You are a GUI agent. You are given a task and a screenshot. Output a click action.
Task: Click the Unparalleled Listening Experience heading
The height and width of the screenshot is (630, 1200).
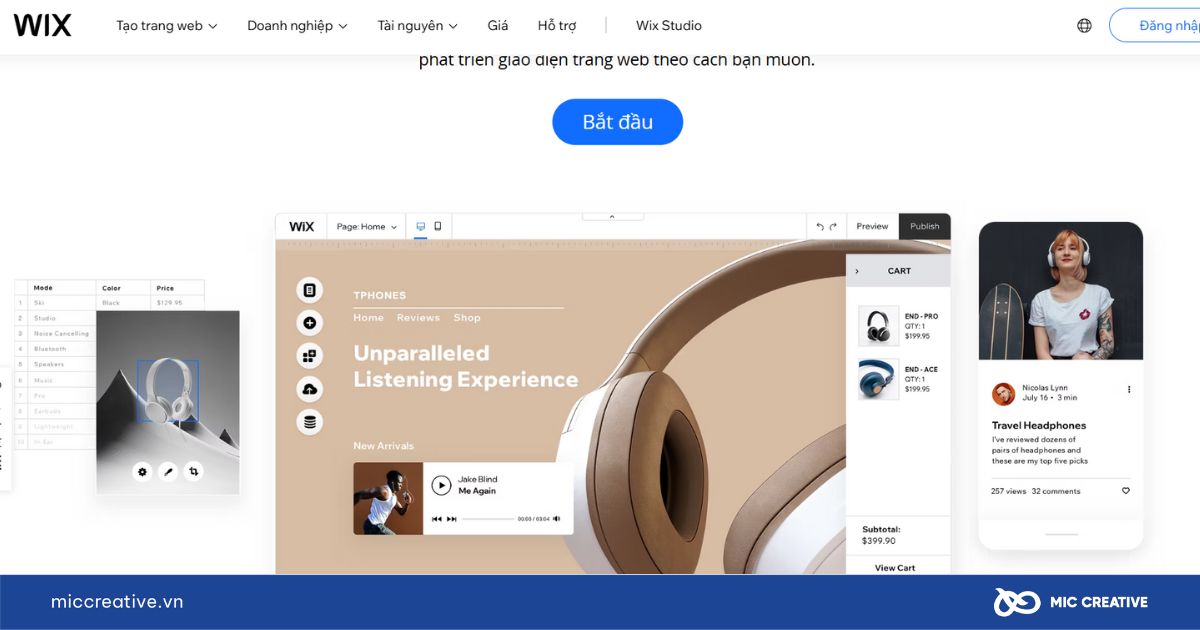(465, 366)
